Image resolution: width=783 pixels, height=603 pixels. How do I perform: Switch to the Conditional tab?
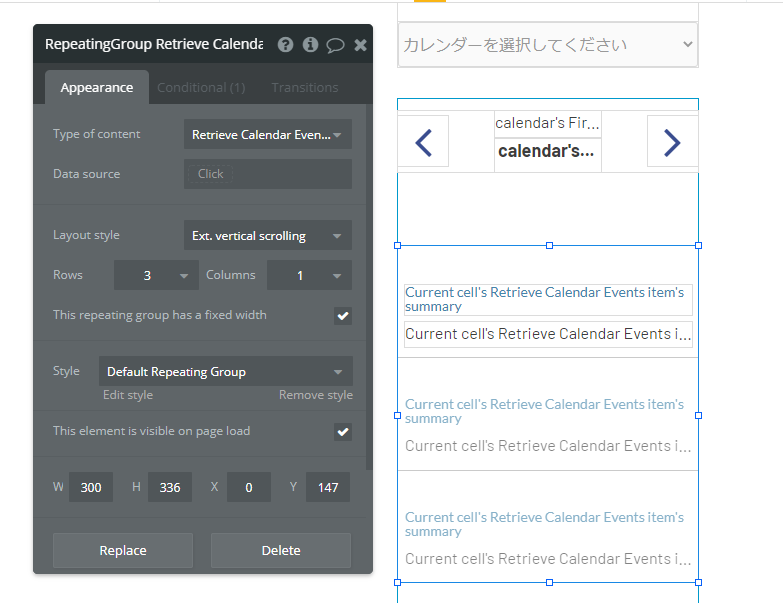[x=201, y=88]
